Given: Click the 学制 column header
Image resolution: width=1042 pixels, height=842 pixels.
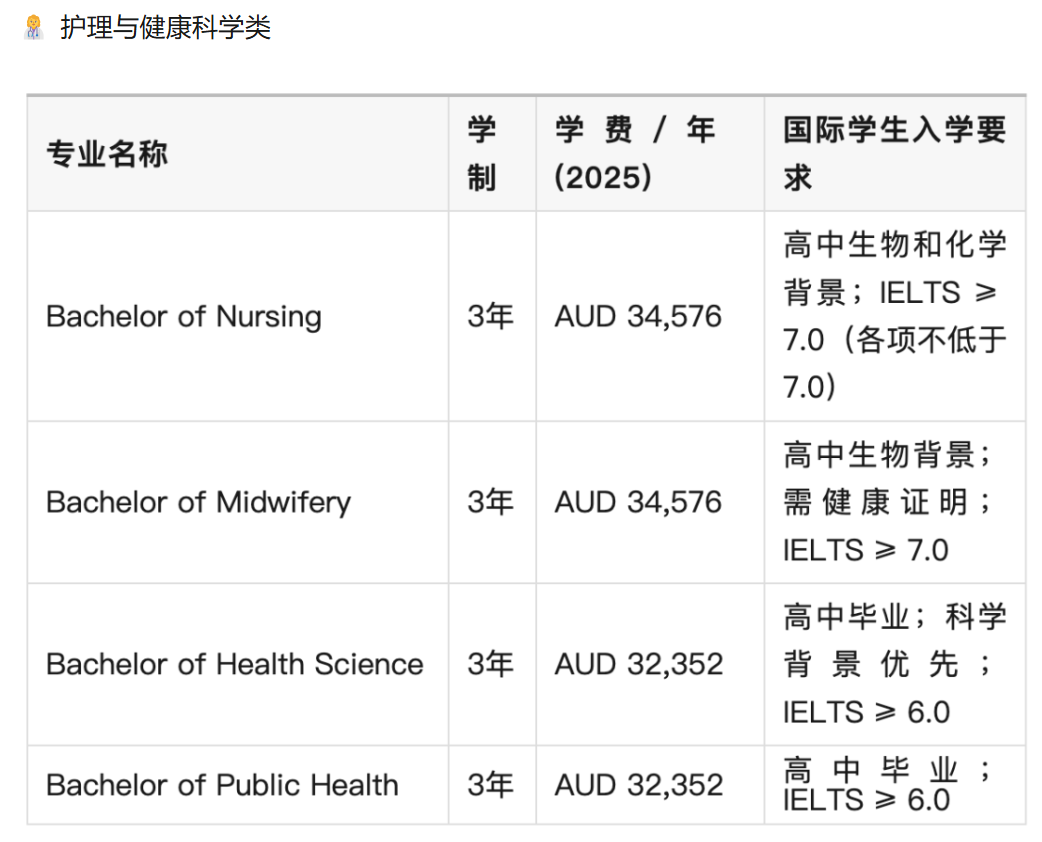Looking at the screenshot, I should pos(482,154).
